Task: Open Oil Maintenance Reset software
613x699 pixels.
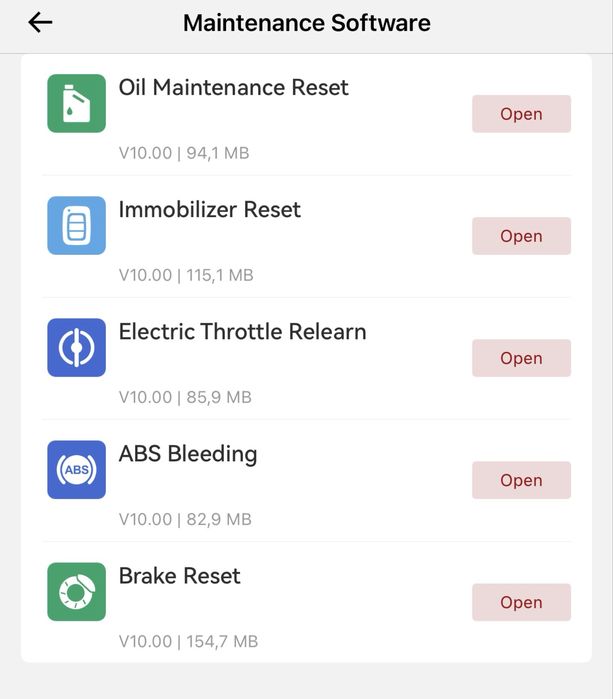Action: pos(521,114)
